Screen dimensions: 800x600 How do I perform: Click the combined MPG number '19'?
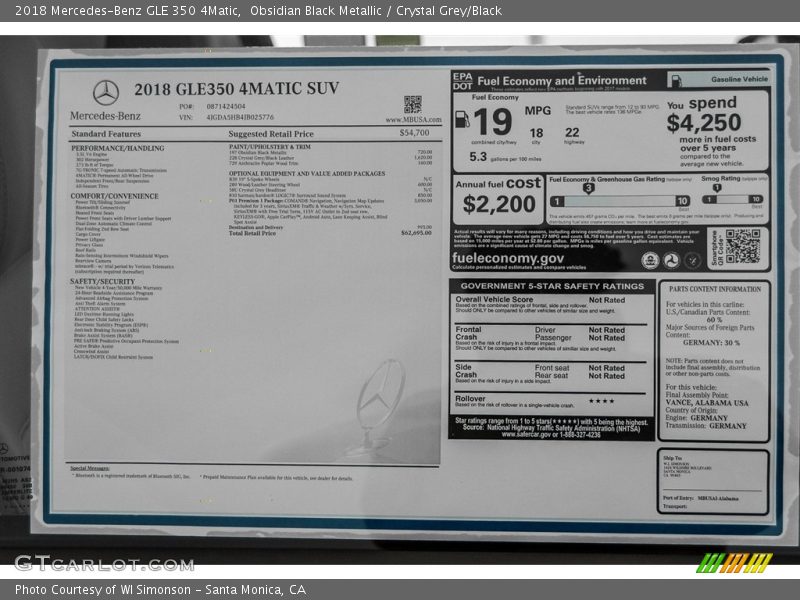coord(492,121)
